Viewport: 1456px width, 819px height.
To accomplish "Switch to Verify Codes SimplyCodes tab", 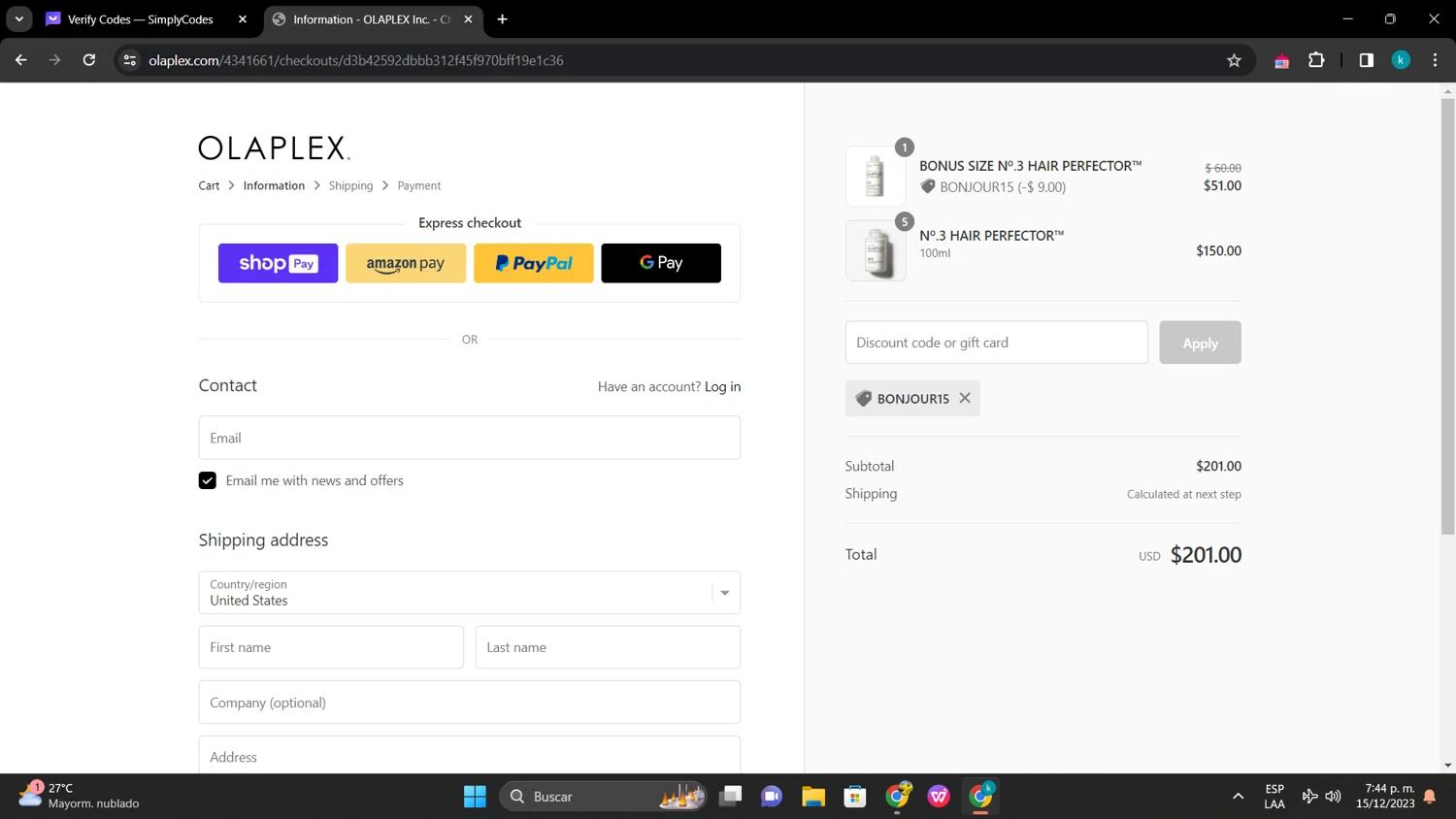I will click(x=148, y=19).
